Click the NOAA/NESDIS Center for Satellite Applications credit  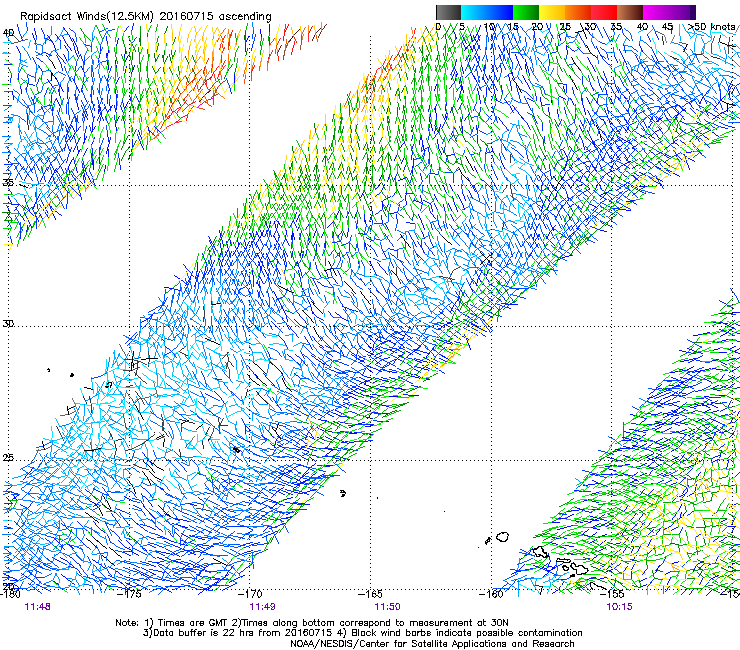(432, 644)
